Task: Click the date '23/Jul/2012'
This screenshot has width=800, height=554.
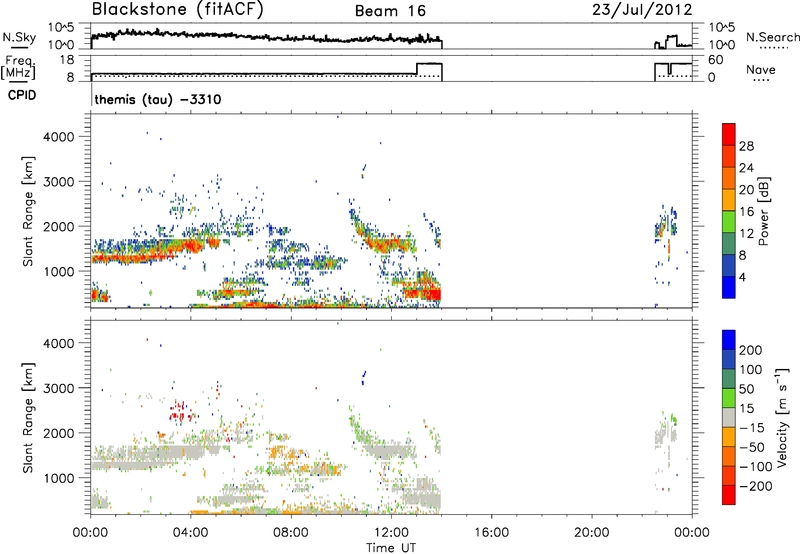Action: [x=642, y=10]
